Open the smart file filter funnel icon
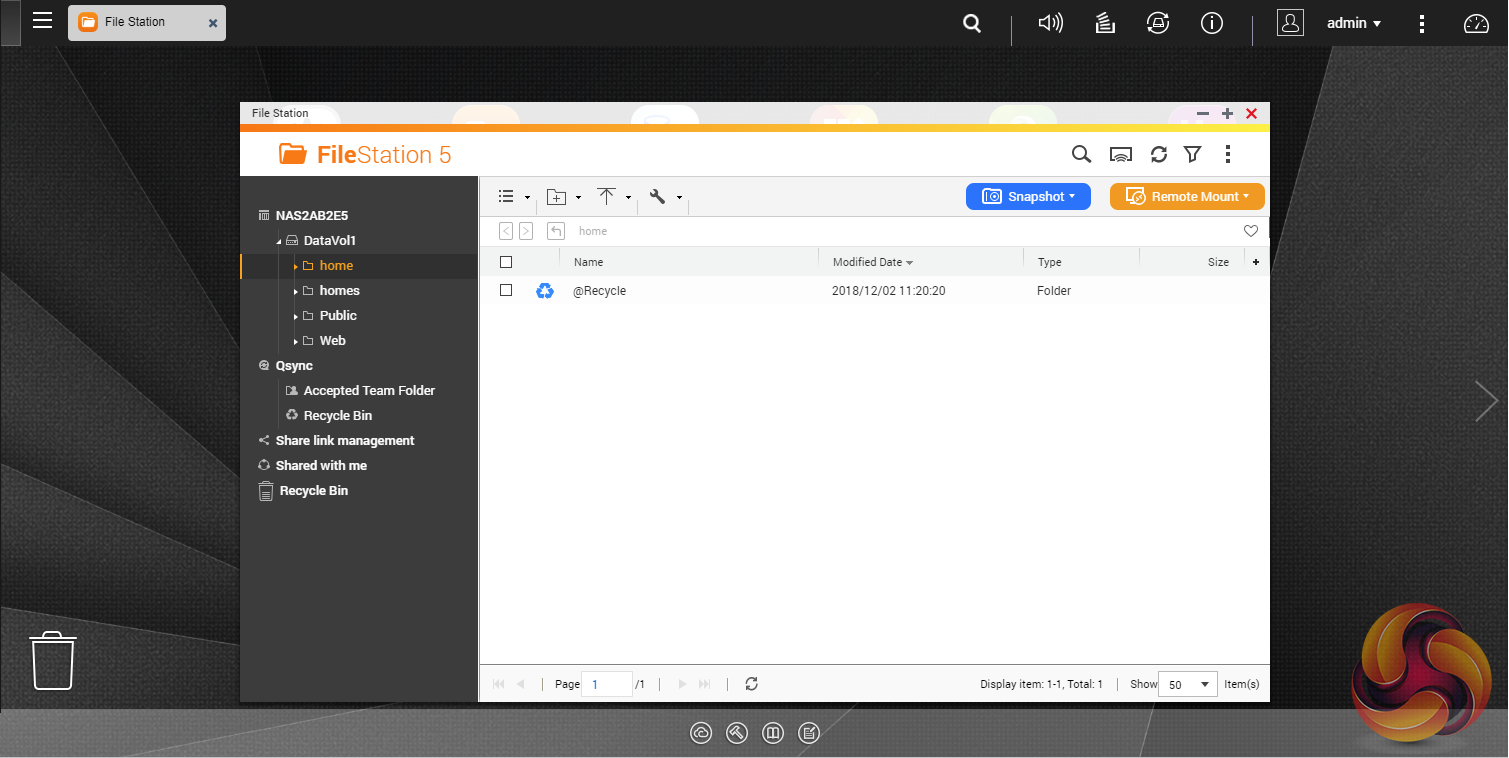The width and height of the screenshot is (1509, 758). [x=1192, y=154]
